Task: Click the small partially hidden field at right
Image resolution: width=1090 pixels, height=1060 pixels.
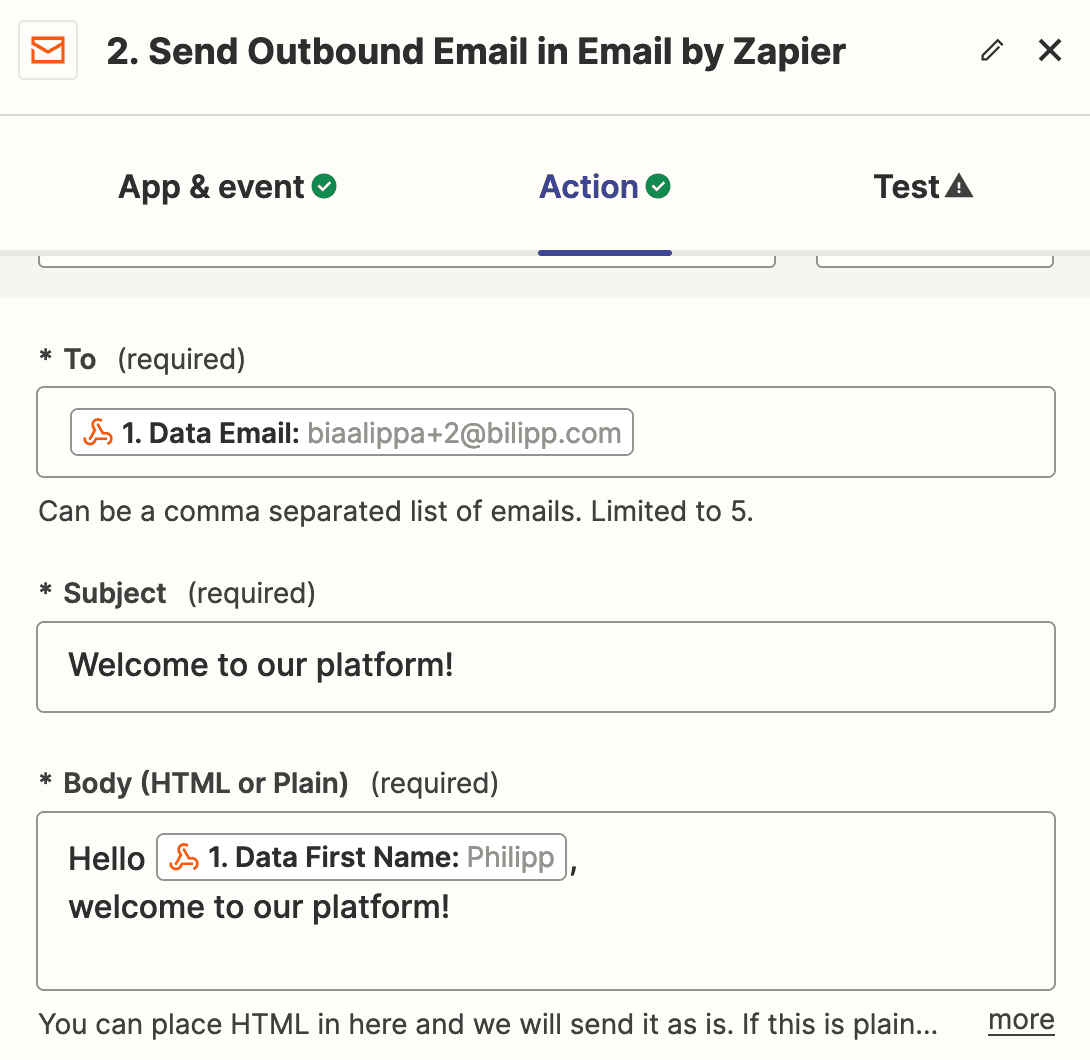Action: pos(934,260)
